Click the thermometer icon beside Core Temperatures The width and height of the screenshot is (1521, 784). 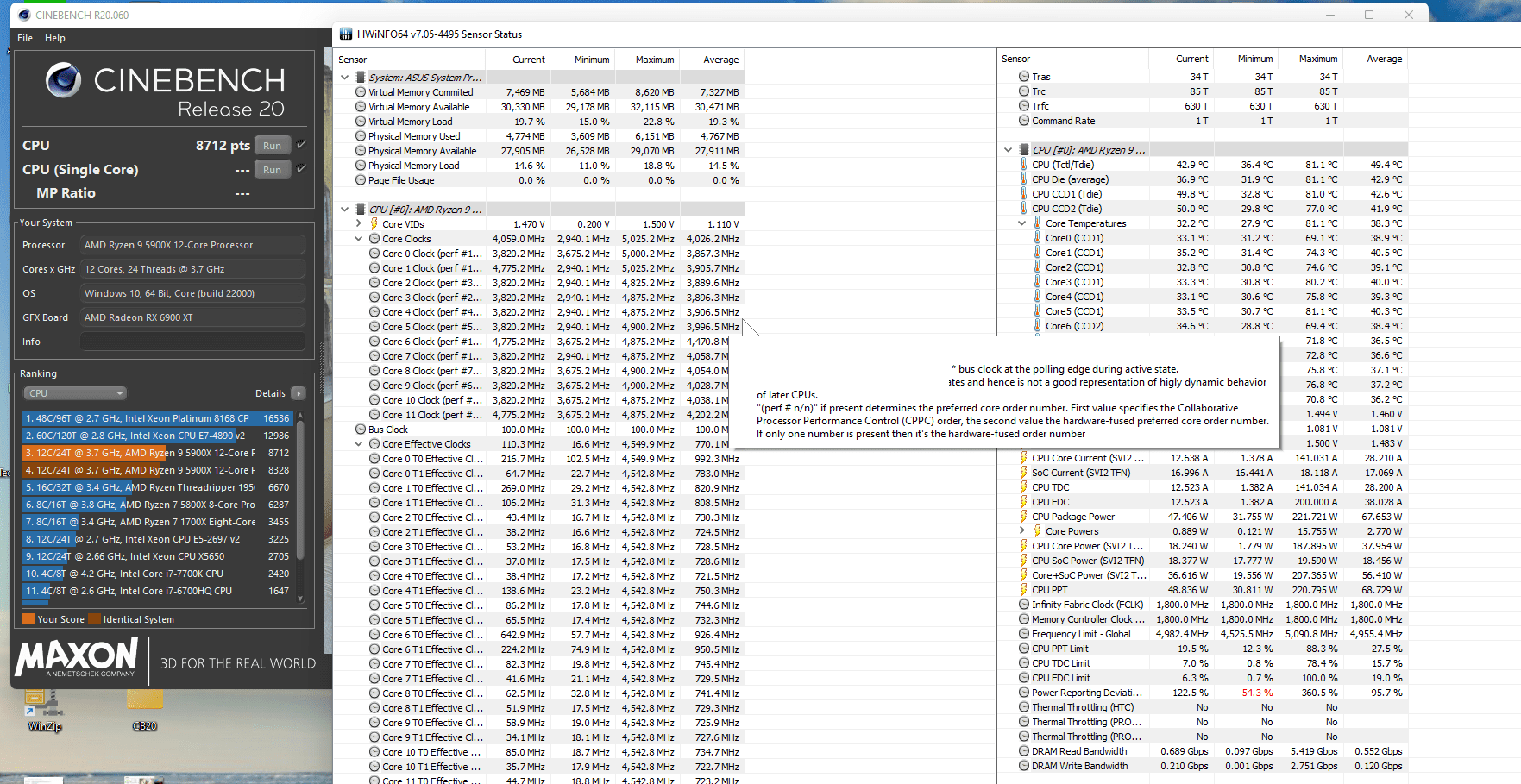1038,223
